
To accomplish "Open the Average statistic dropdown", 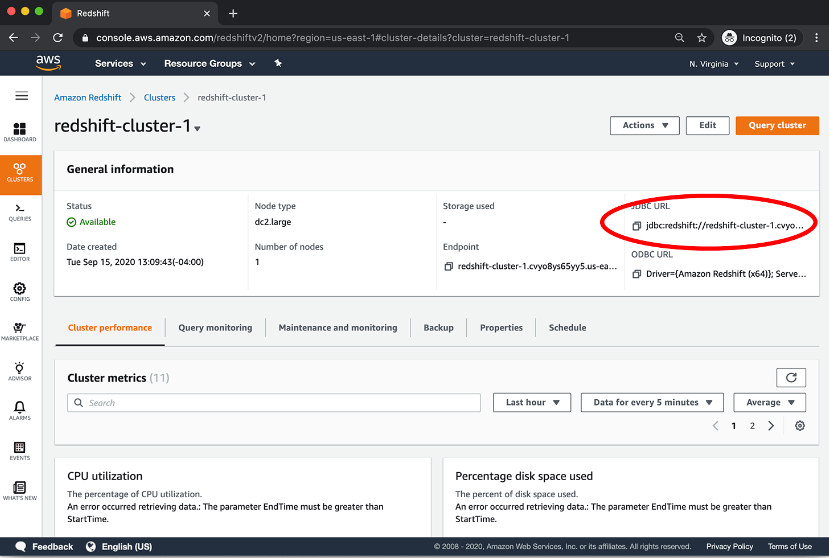I will (770, 403).
